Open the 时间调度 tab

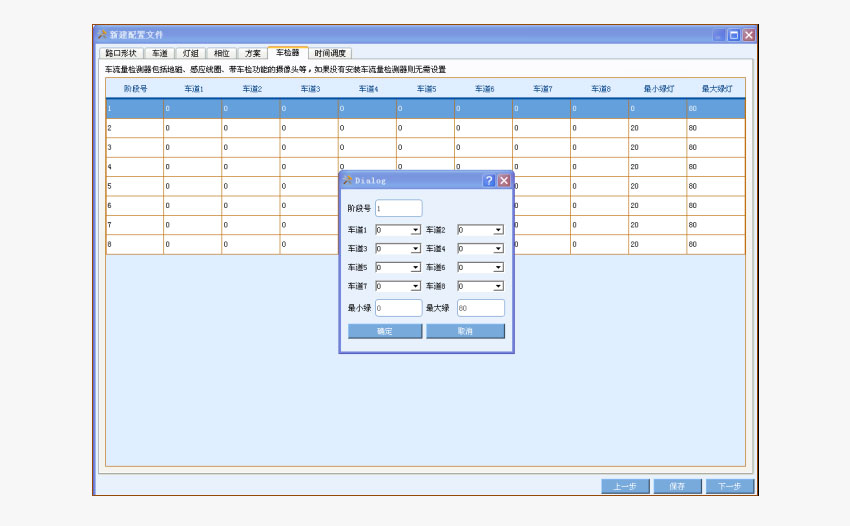tap(330, 53)
